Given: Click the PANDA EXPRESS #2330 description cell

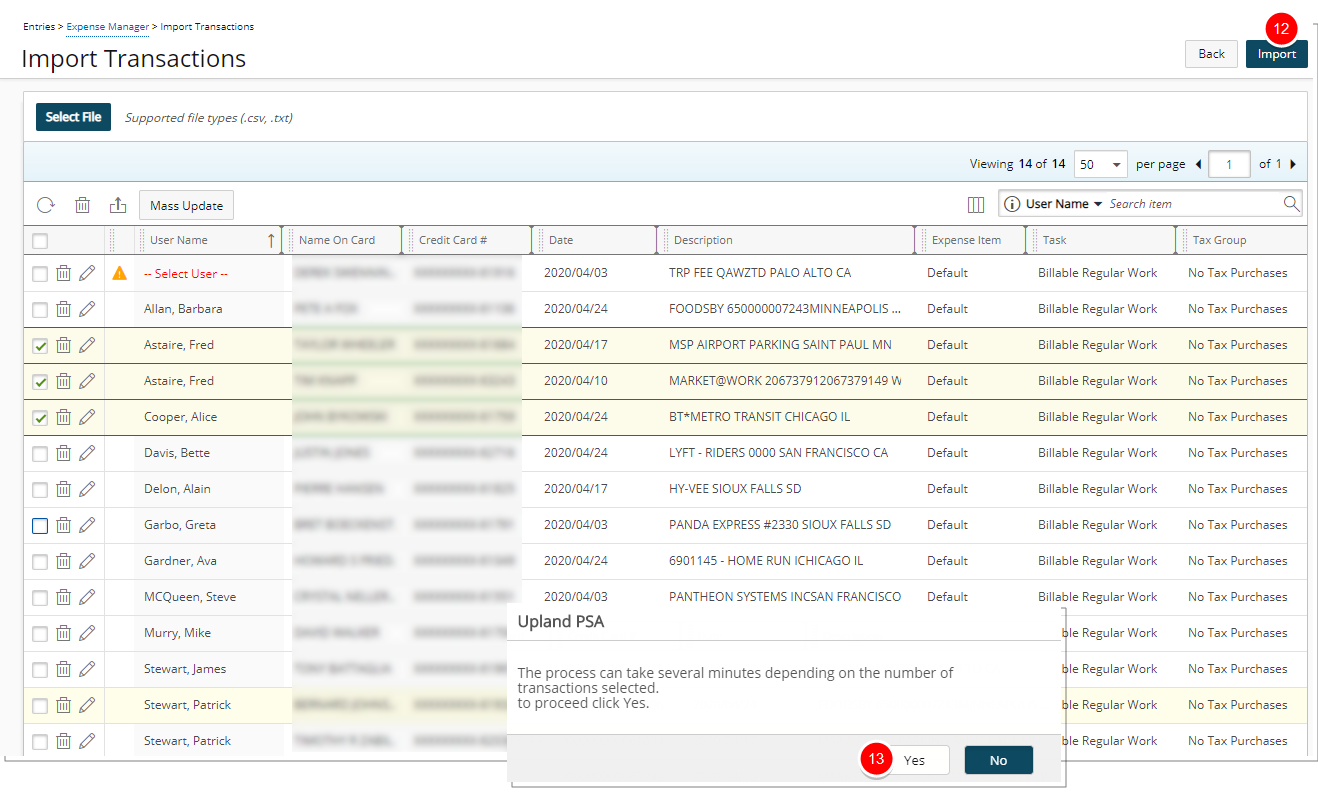Looking at the screenshot, I should pos(779,525).
